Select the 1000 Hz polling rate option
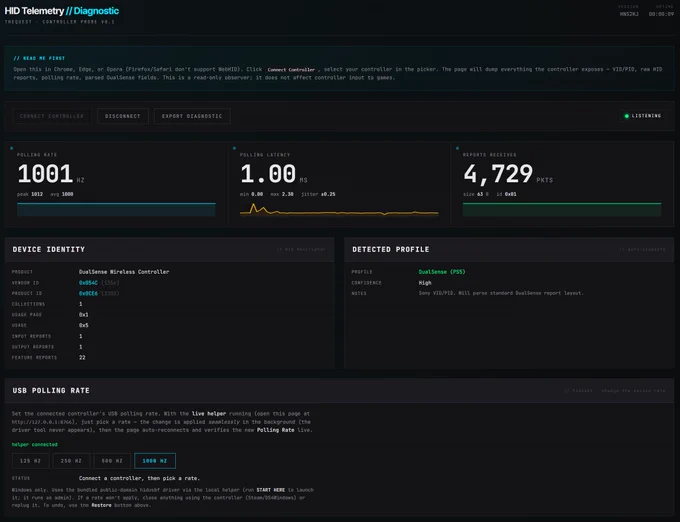 pos(155,461)
